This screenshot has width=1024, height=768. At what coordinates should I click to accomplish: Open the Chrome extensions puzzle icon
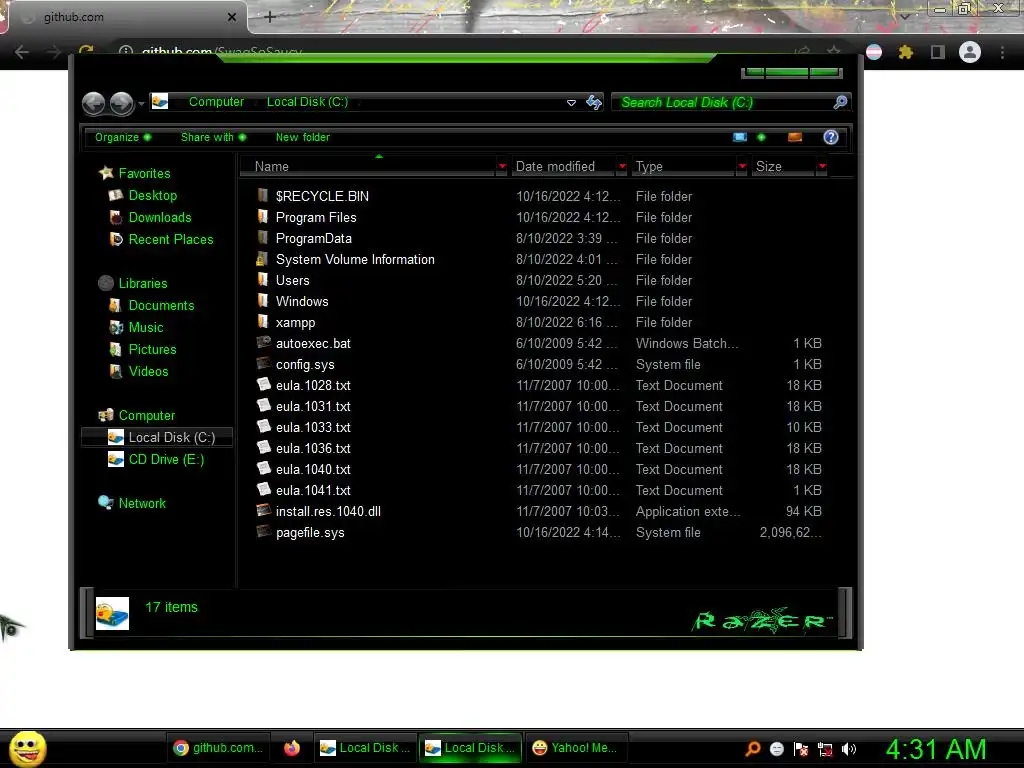tap(905, 52)
